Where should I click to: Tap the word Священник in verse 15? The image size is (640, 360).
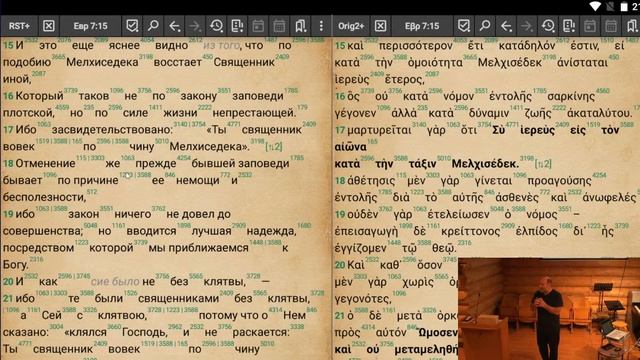244,62
